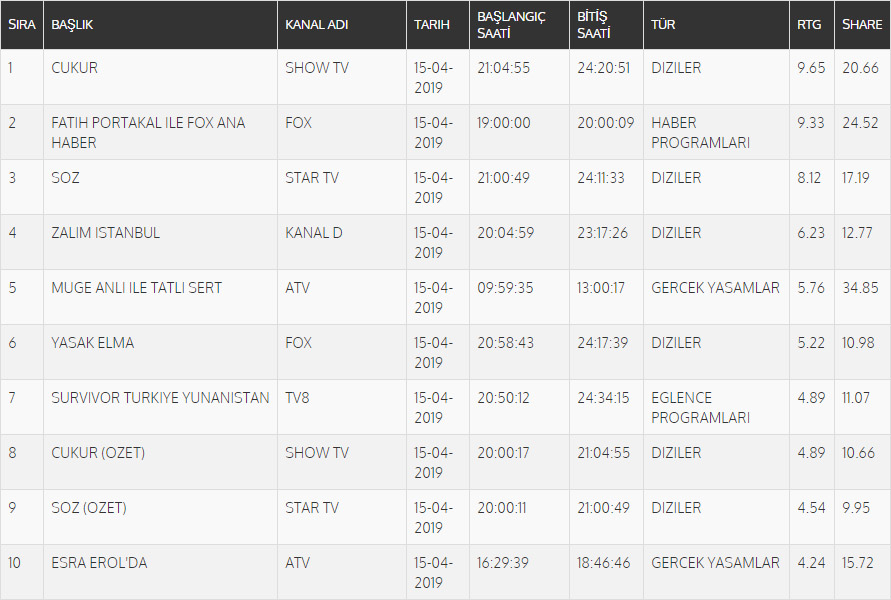891x600 pixels.
Task: Click the SIRA column header
Action: (21, 25)
